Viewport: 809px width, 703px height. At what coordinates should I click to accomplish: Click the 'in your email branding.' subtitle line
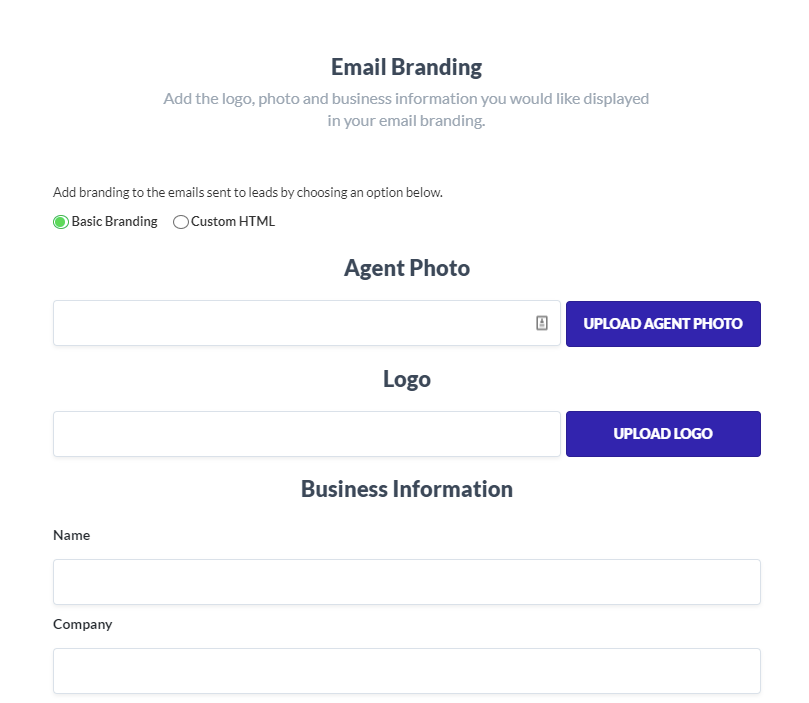pyautogui.click(x=406, y=121)
